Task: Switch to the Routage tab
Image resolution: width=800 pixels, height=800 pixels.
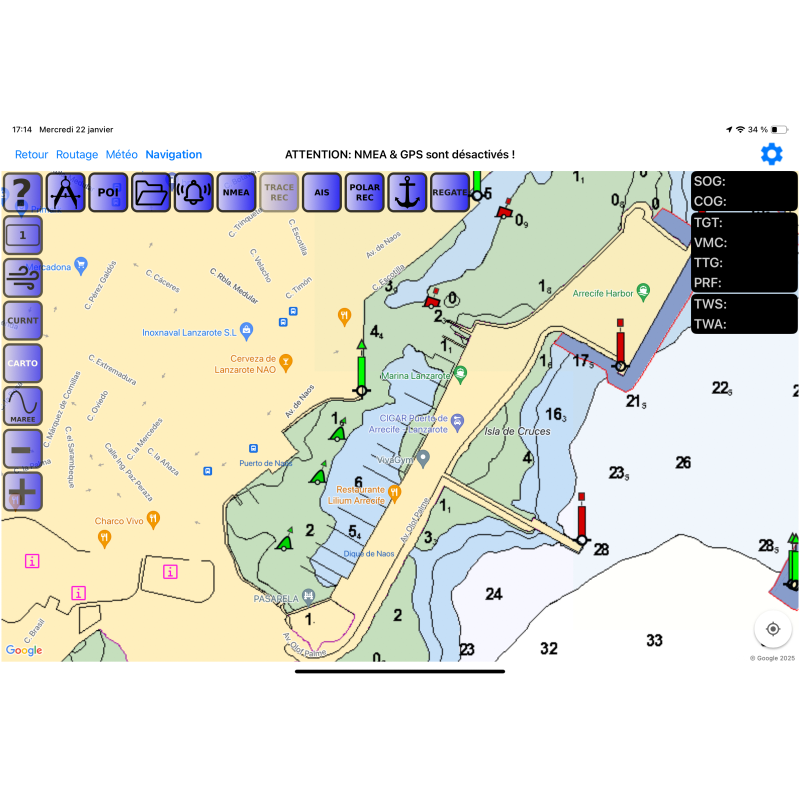Action: click(x=77, y=155)
